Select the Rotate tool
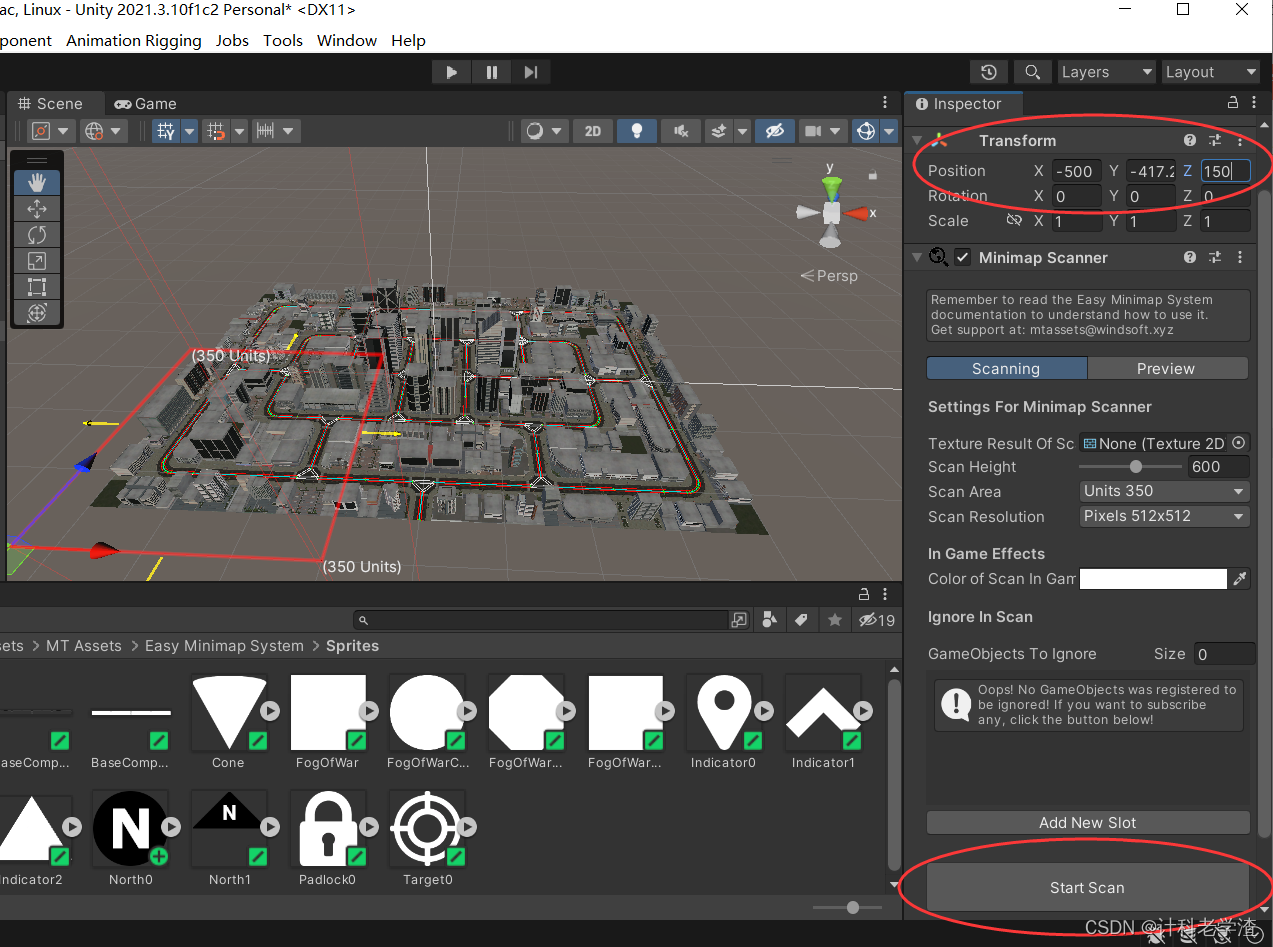 (37, 235)
